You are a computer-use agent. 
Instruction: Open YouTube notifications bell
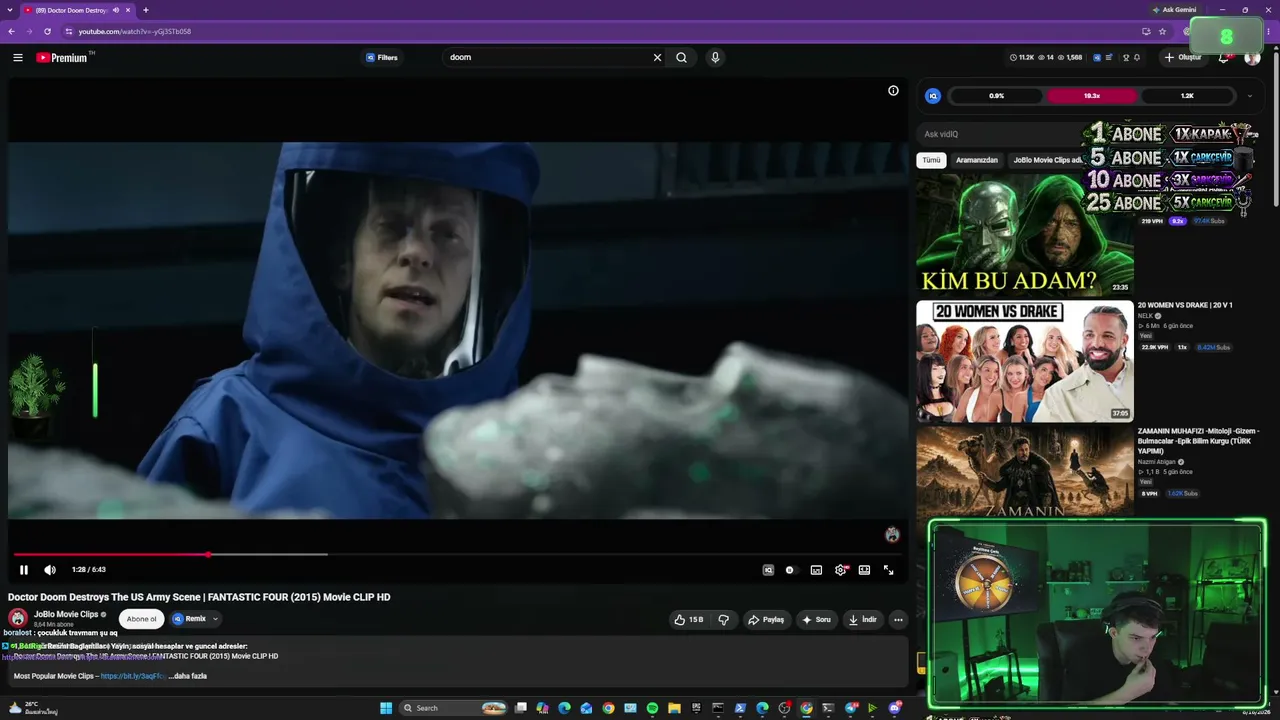tap(1223, 58)
